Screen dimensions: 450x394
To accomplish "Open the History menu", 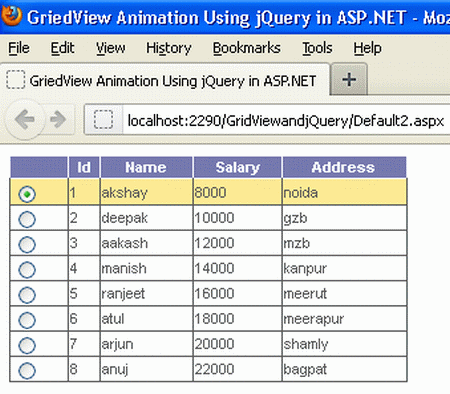I will (x=169, y=48).
